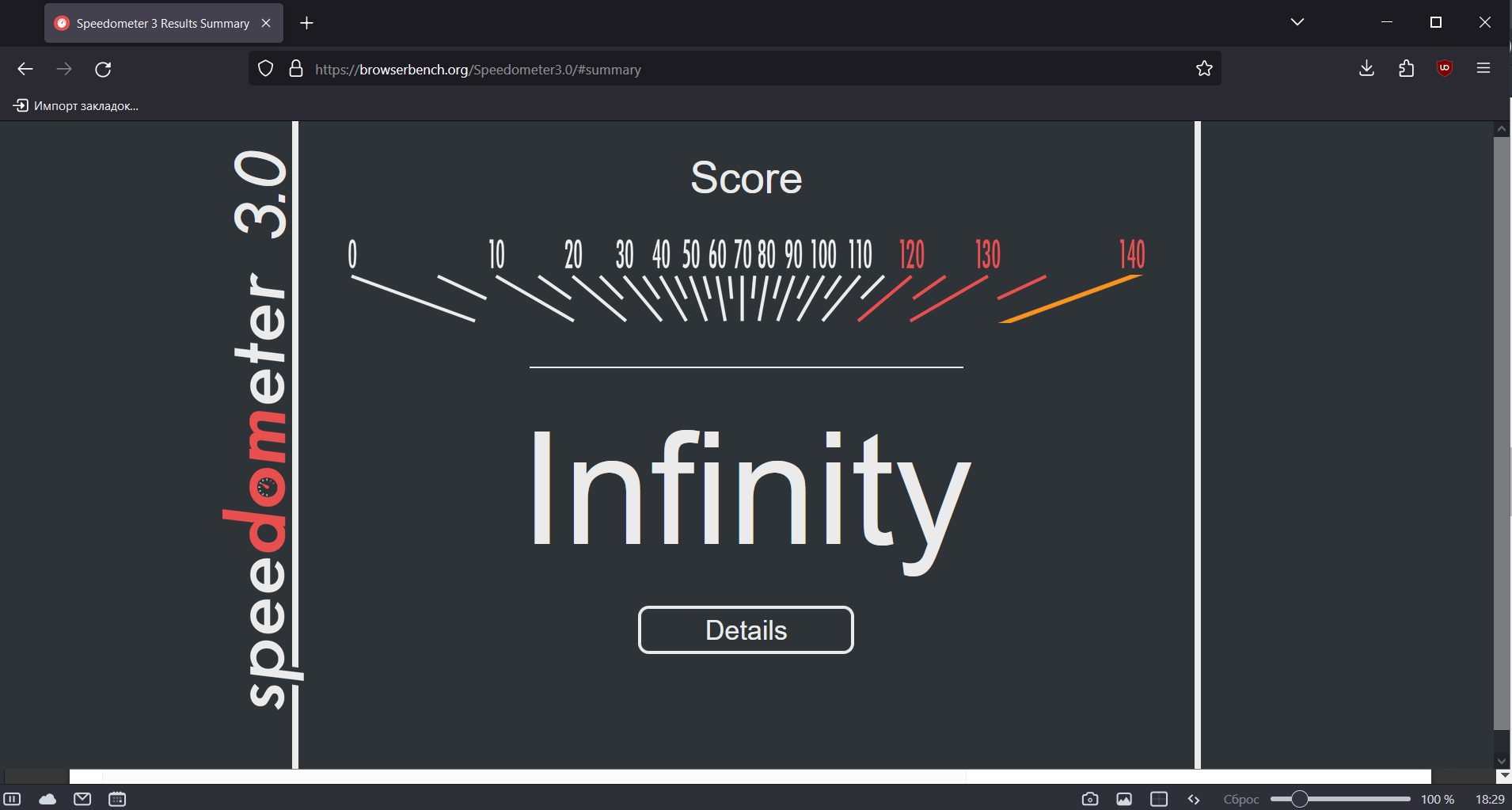Open the tracking protection shield panel
Image resolution: width=1512 pixels, height=810 pixels.
[x=266, y=69]
